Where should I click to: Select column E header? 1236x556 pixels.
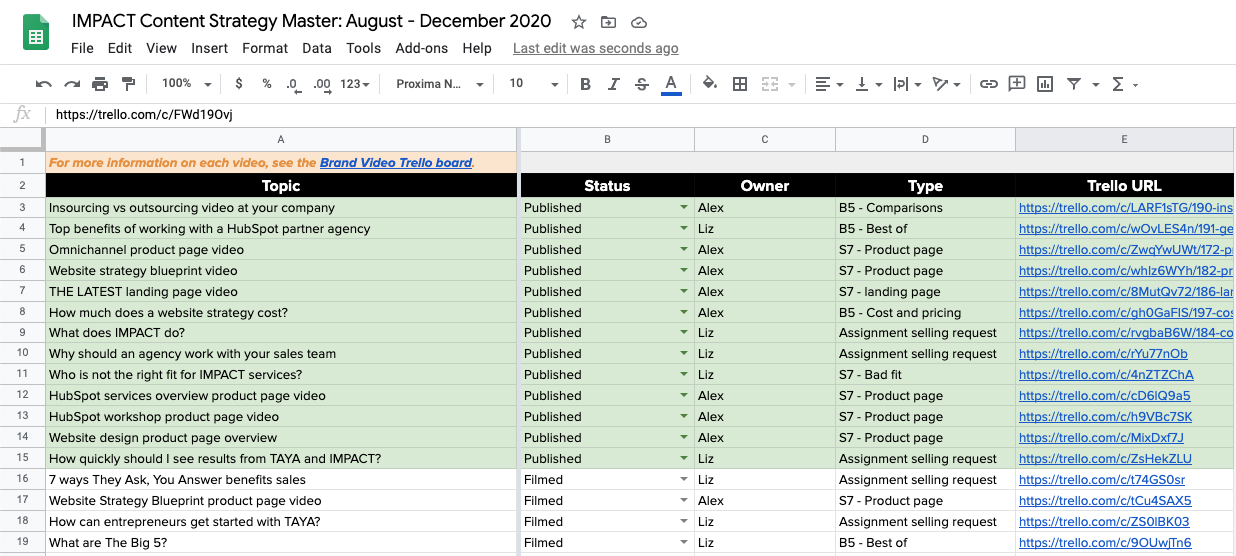click(x=1124, y=139)
